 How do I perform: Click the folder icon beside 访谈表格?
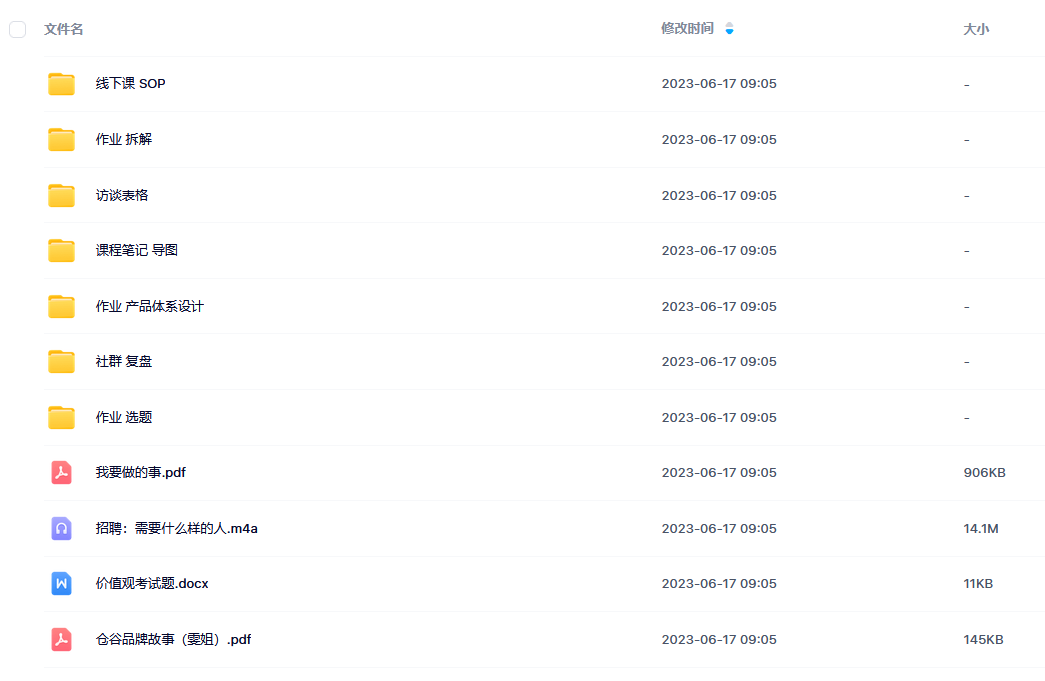coord(61,195)
